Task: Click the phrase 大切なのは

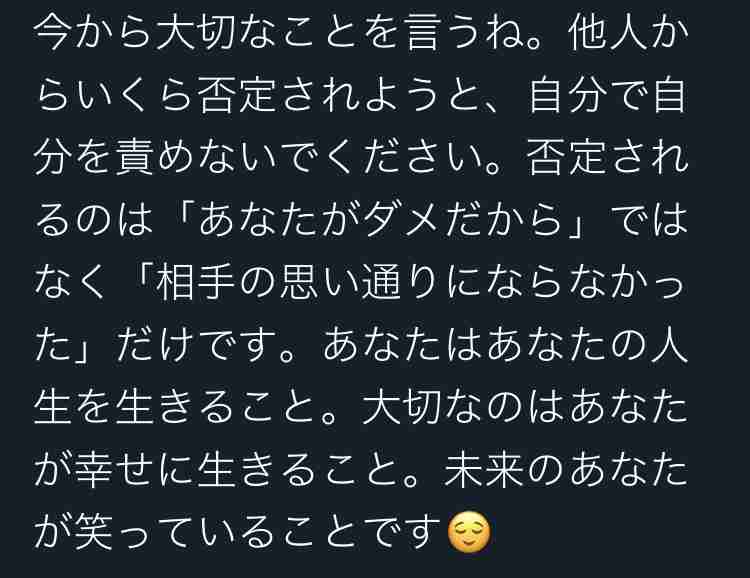Action: [464, 407]
